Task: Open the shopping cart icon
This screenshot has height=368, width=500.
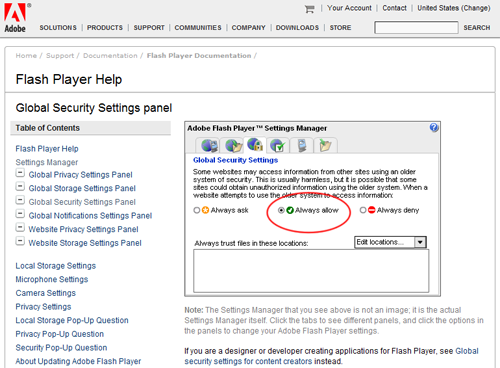Action: click(309, 9)
